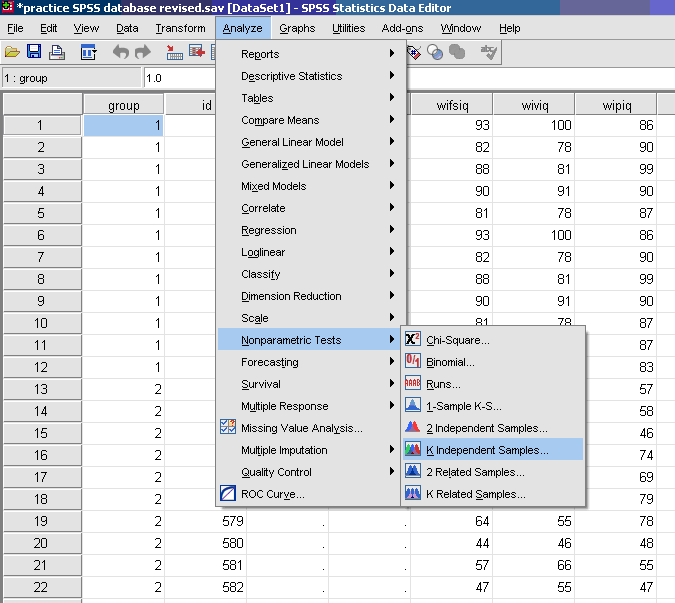Expand the Reports submenu arrow
Viewport: 675px width, 603px height.
[x=392, y=53]
